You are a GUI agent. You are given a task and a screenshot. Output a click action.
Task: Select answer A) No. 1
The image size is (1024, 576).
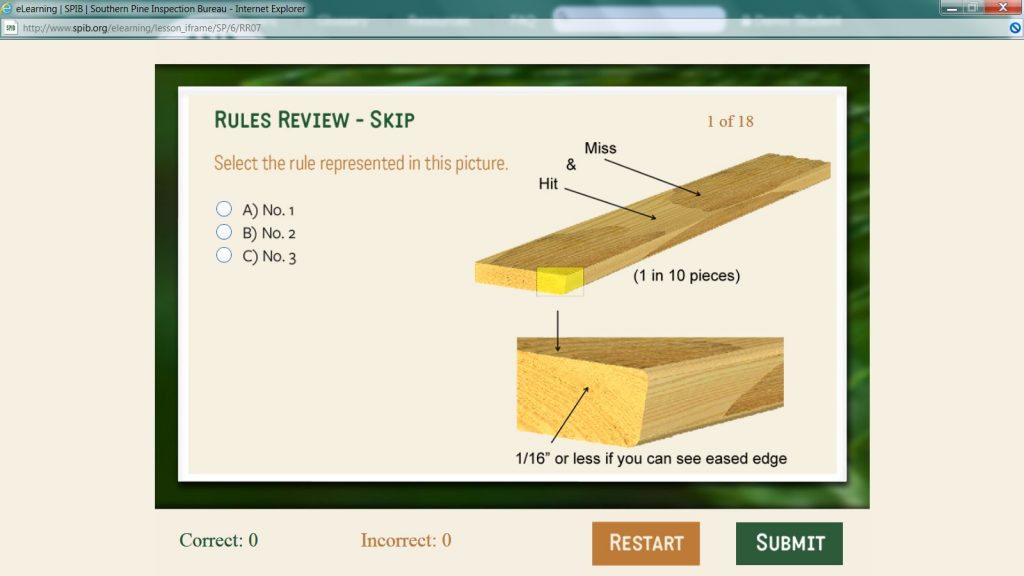pos(224,209)
